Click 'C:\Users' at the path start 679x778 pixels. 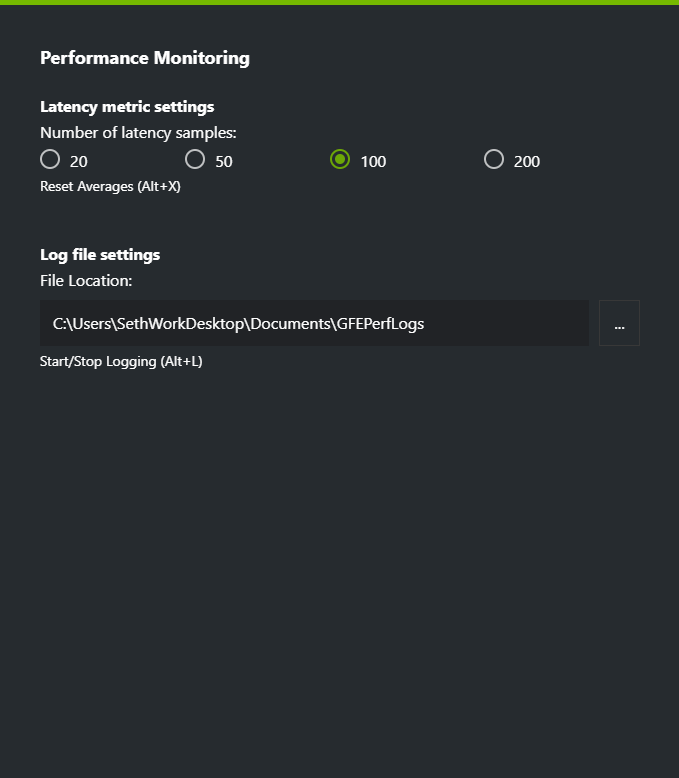tap(79, 324)
